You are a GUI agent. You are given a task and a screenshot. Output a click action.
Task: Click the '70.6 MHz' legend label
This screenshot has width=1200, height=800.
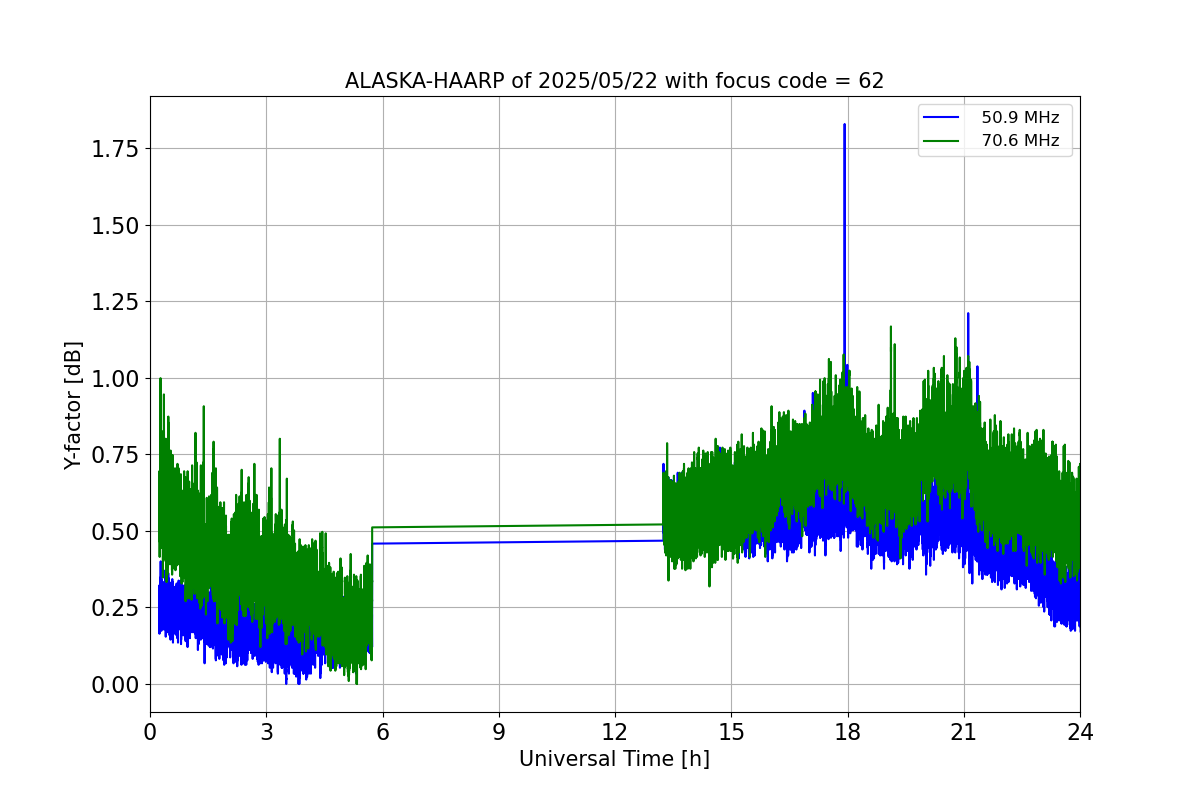point(1020,141)
